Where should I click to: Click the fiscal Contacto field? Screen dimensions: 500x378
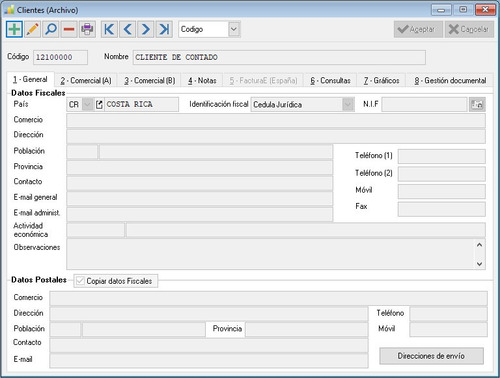[x=199, y=183]
